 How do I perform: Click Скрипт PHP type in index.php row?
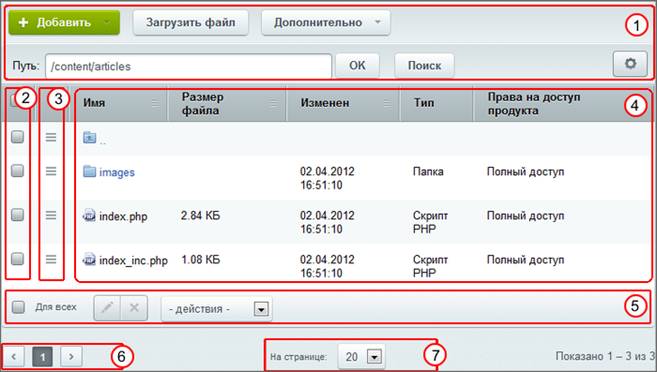pos(430,222)
